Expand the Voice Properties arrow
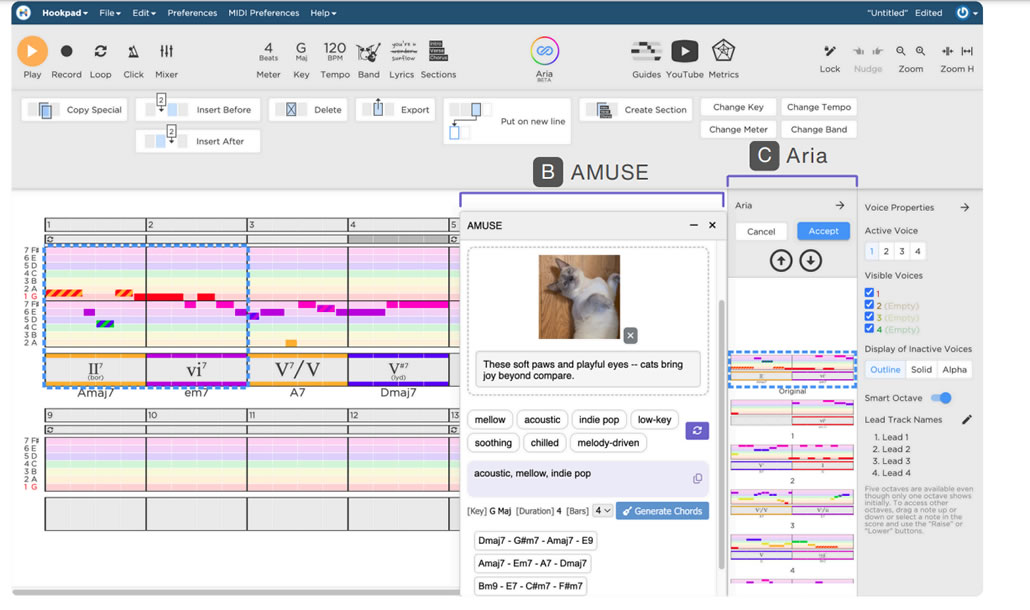The image size is (1030, 610). [964, 208]
